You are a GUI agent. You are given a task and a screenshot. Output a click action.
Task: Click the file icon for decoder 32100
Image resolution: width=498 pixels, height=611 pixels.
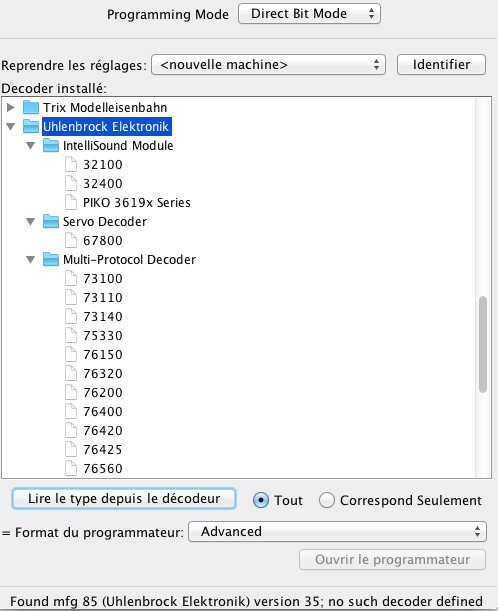point(71,164)
